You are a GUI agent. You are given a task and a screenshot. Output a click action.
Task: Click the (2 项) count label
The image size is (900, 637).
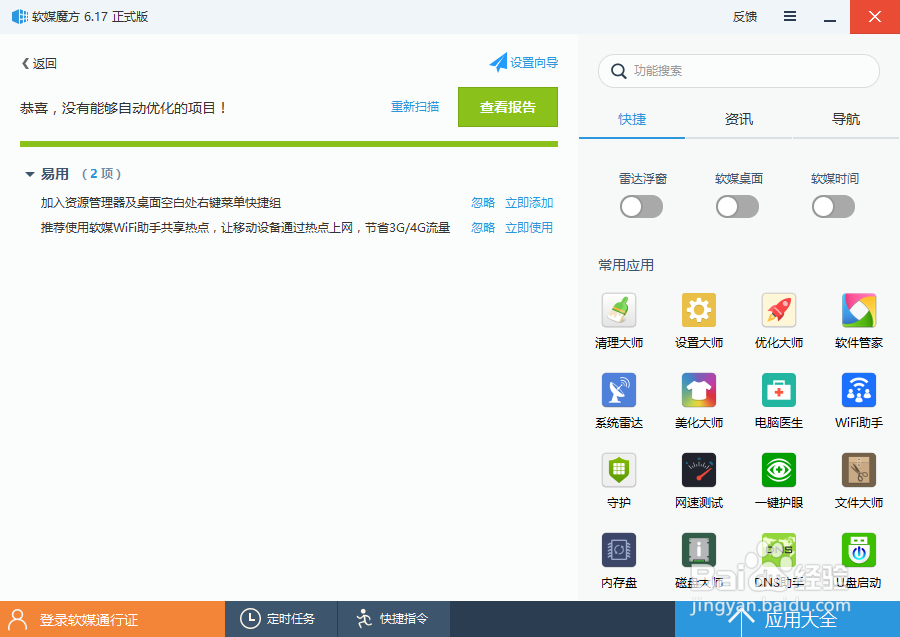pyautogui.click(x=102, y=174)
